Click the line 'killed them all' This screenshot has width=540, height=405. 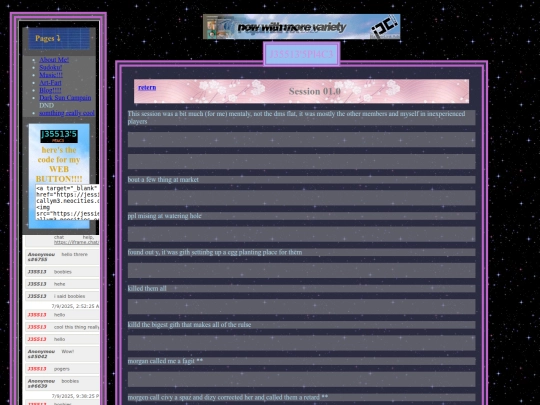point(147,289)
